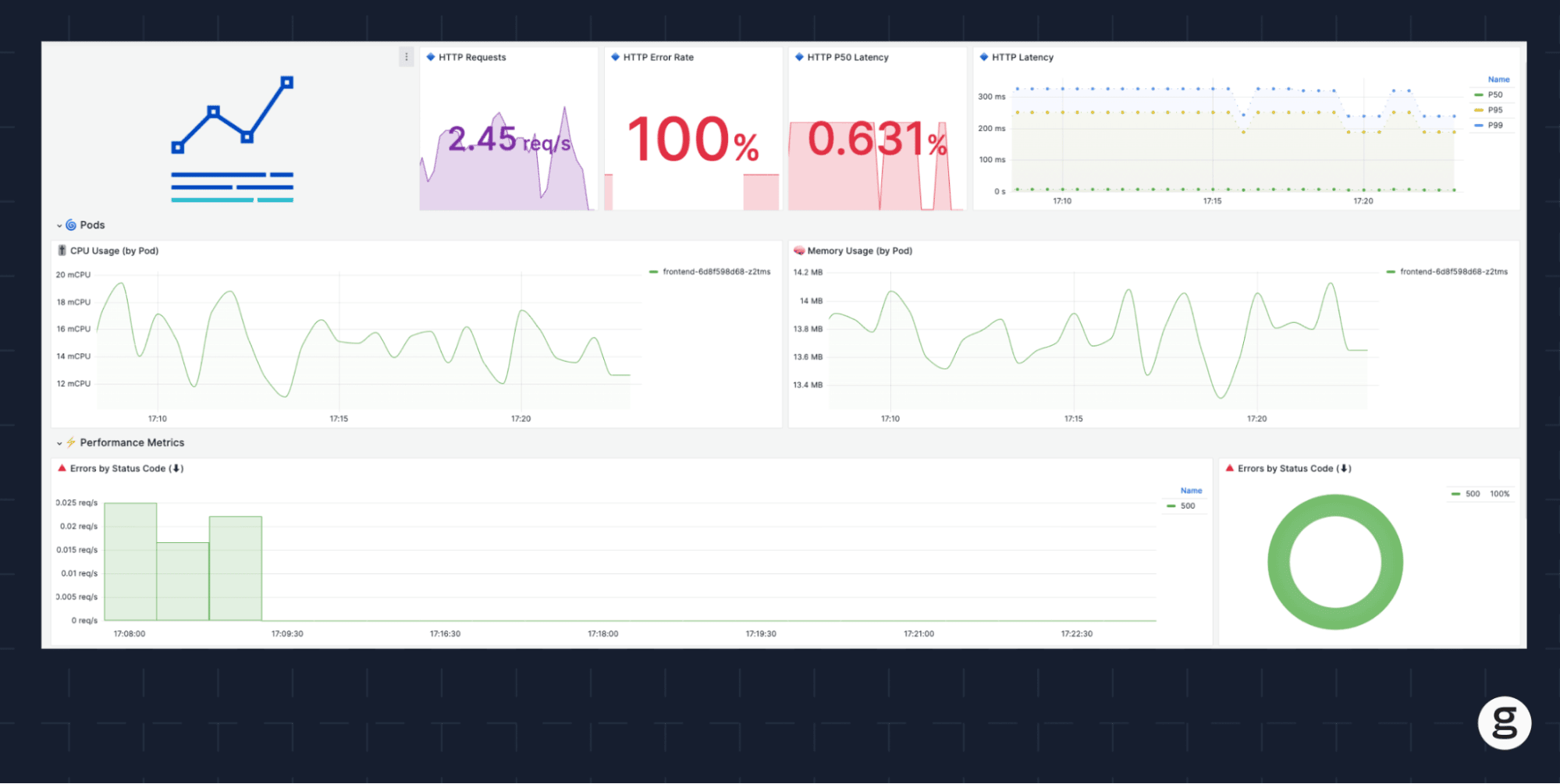Collapse the Performance Metrics section
The image size is (1560, 784).
point(59,442)
